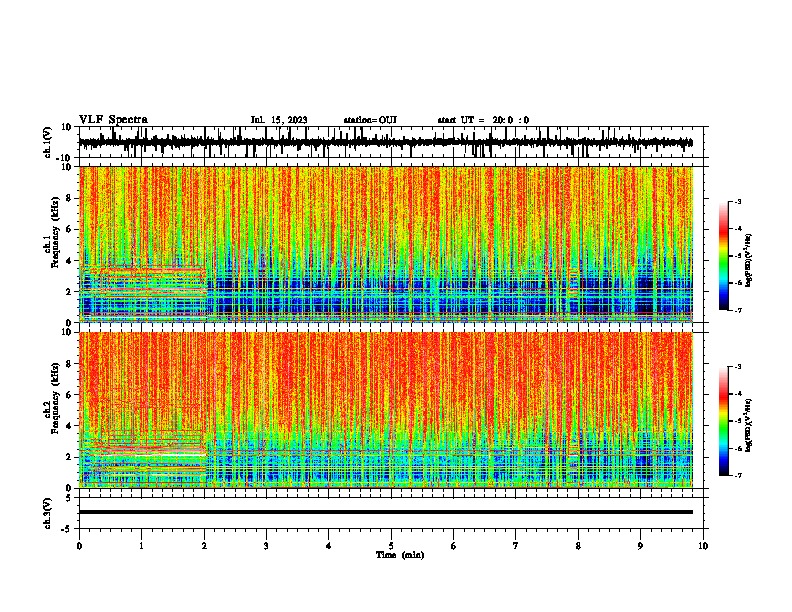The width and height of the screenshot is (792, 612).
Task: Click the "-7" label on ch.1 color bar
Action: point(737,310)
